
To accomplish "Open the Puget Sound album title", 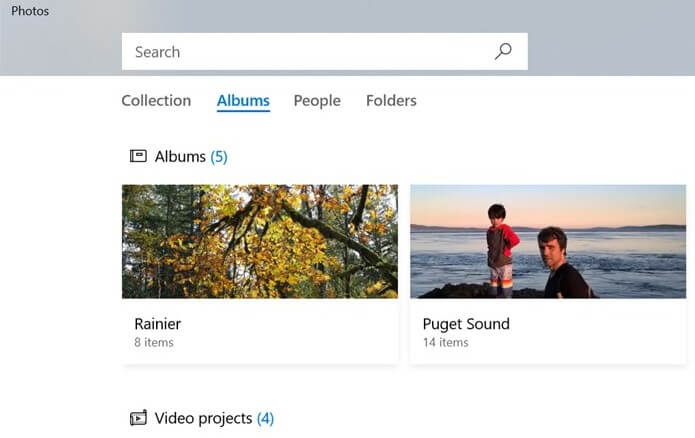I will click(x=466, y=324).
